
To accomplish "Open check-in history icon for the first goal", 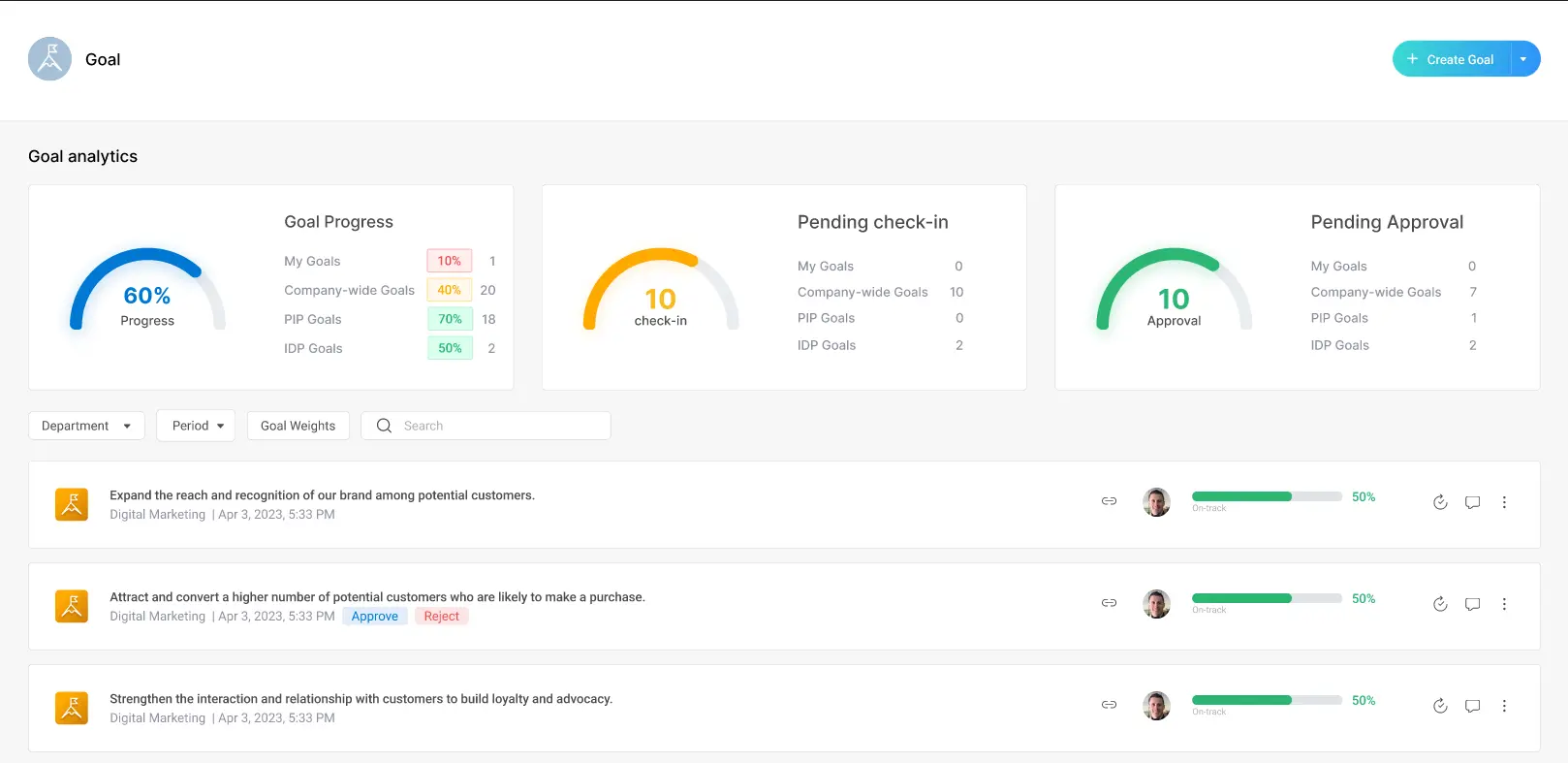I will pyautogui.click(x=1440, y=502).
